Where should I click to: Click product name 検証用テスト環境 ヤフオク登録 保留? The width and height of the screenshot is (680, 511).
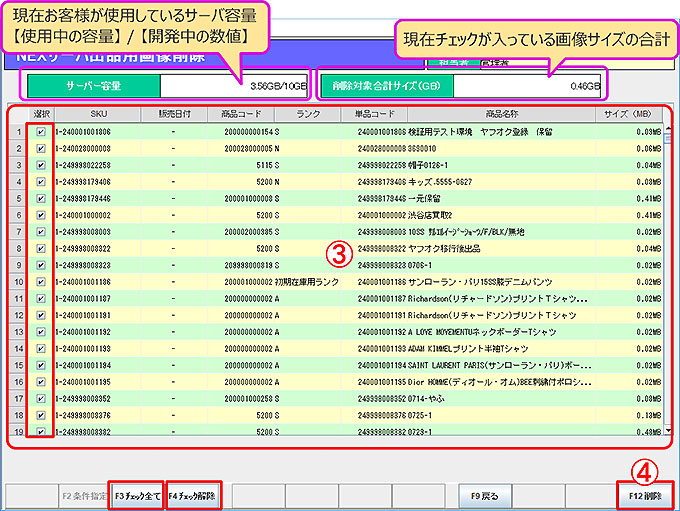click(480, 132)
